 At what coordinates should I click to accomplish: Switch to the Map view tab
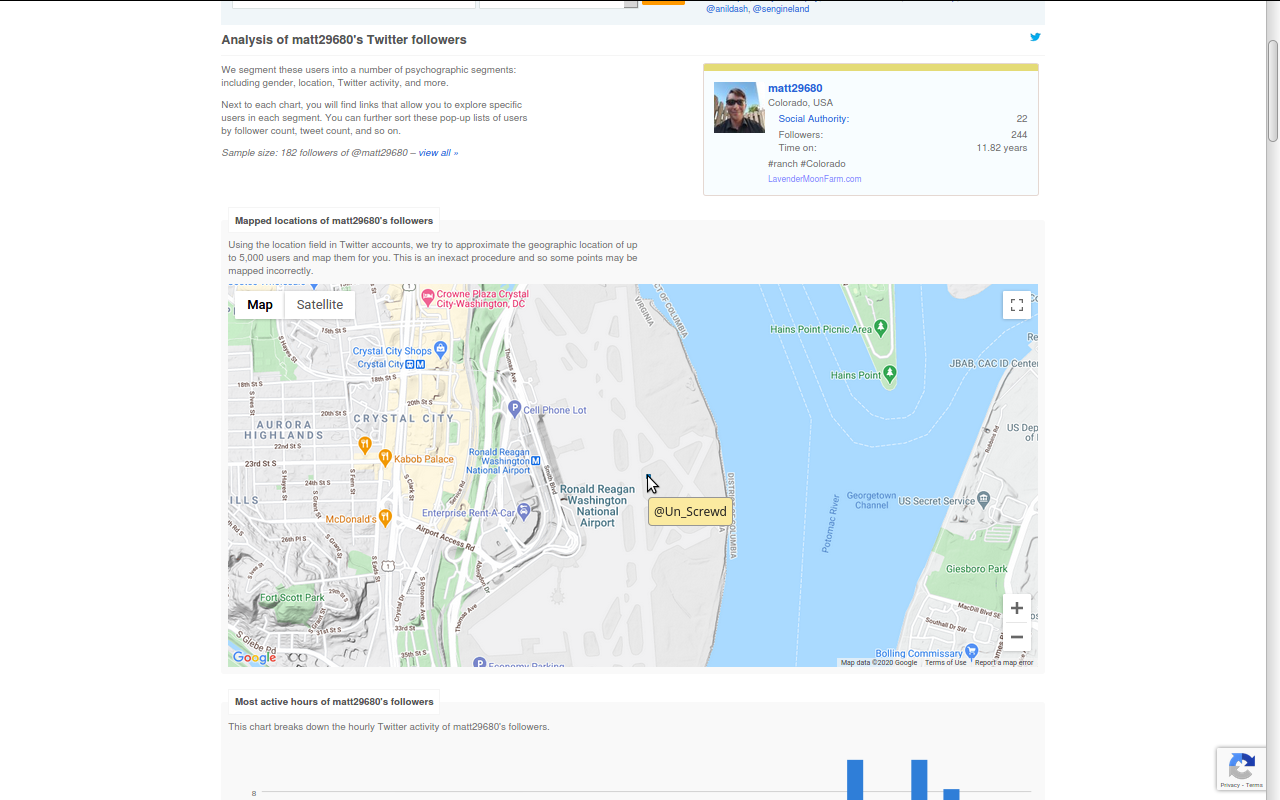pyautogui.click(x=260, y=305)
